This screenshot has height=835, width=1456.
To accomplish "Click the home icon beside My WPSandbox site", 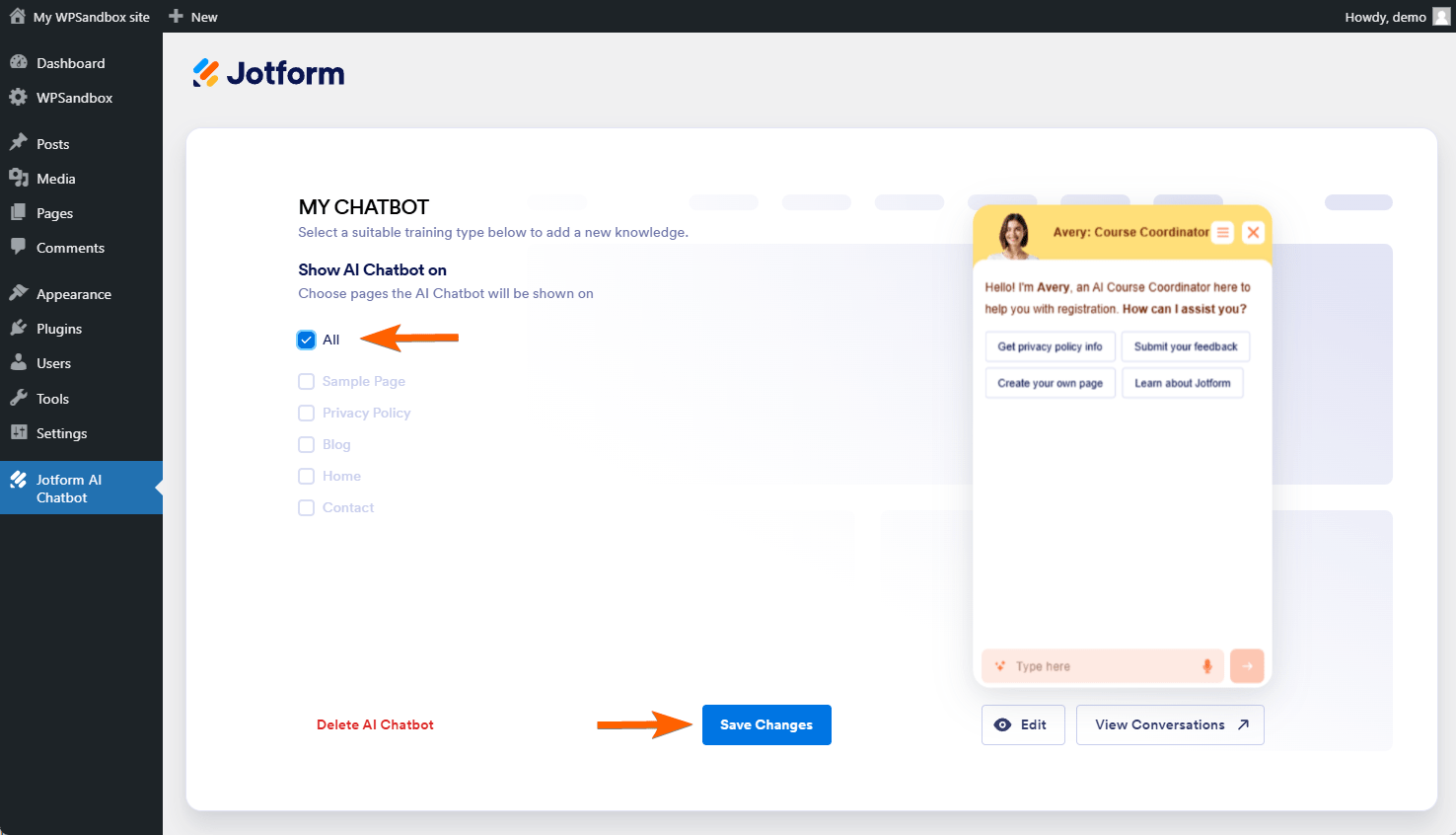I will pyautogui.click(x=18, y=16).
